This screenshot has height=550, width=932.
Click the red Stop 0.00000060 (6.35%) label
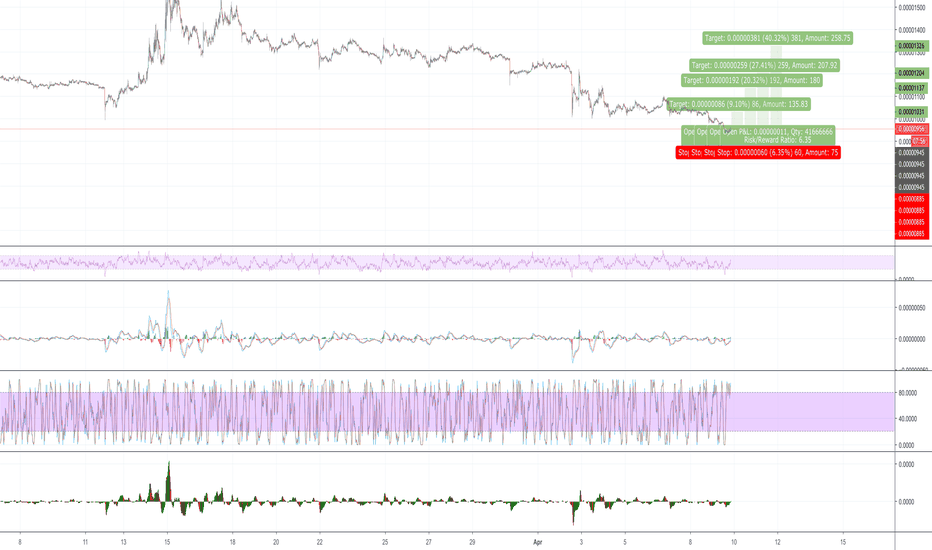click(777, 153)
